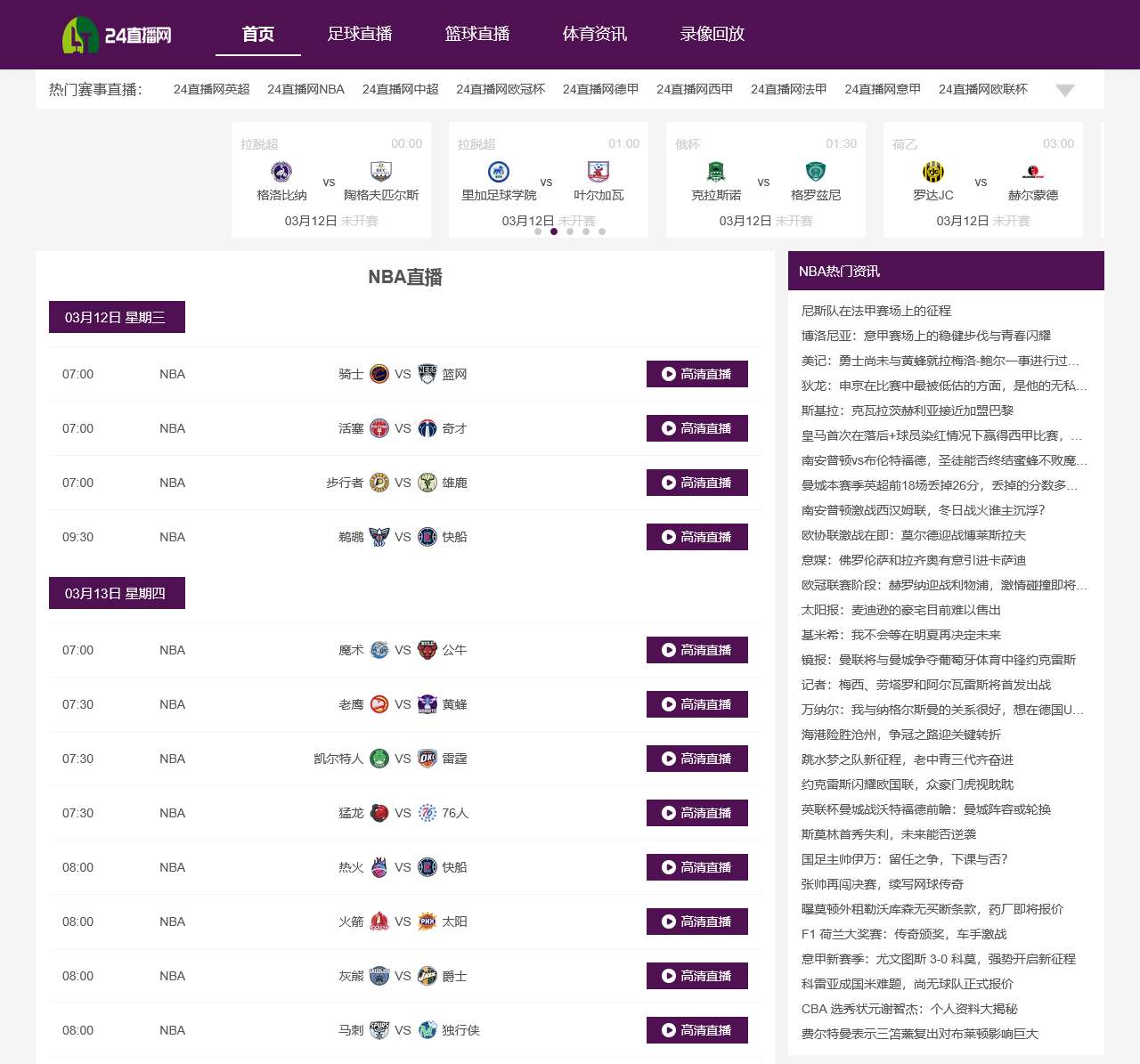Click the 克拉斯诺 club crest
The height and width of the screenshot is (1064, 1140).
716,171
